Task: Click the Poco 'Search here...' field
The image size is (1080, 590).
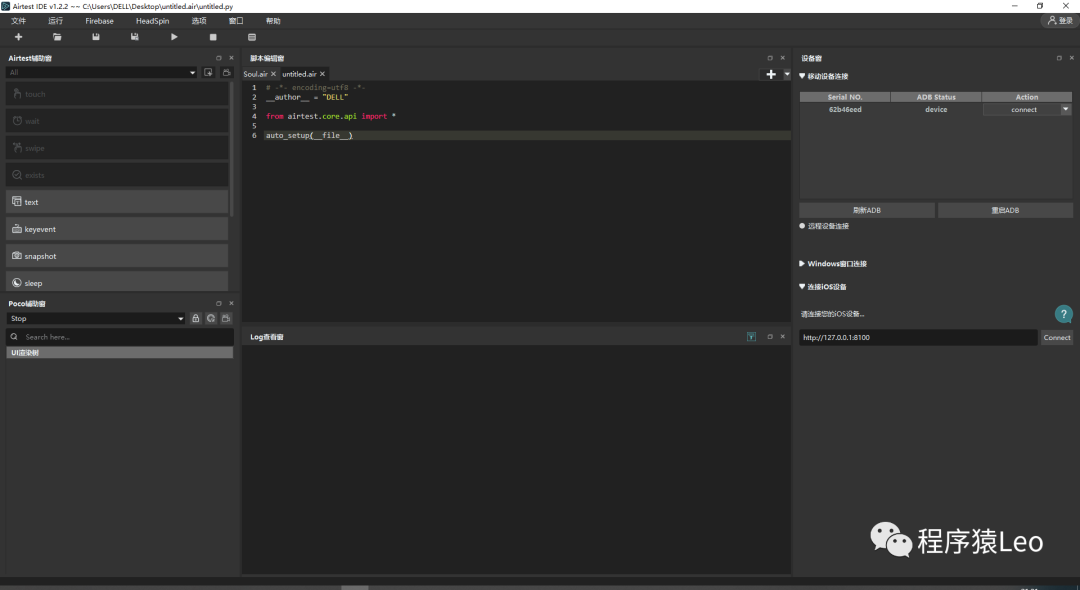Action: (x=120, y=337)
